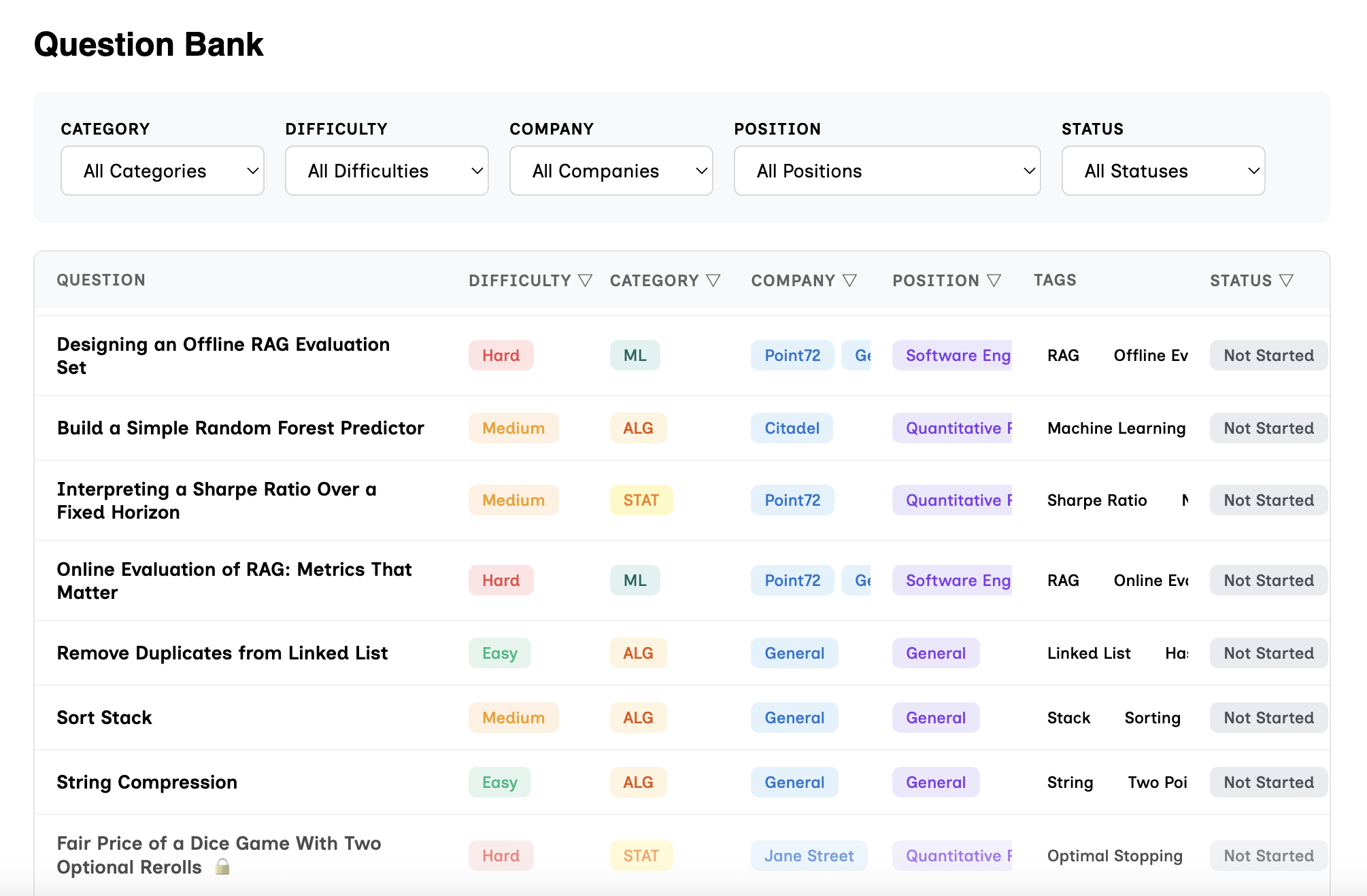Expand the All Difficulties dropdown

point(386,171)
